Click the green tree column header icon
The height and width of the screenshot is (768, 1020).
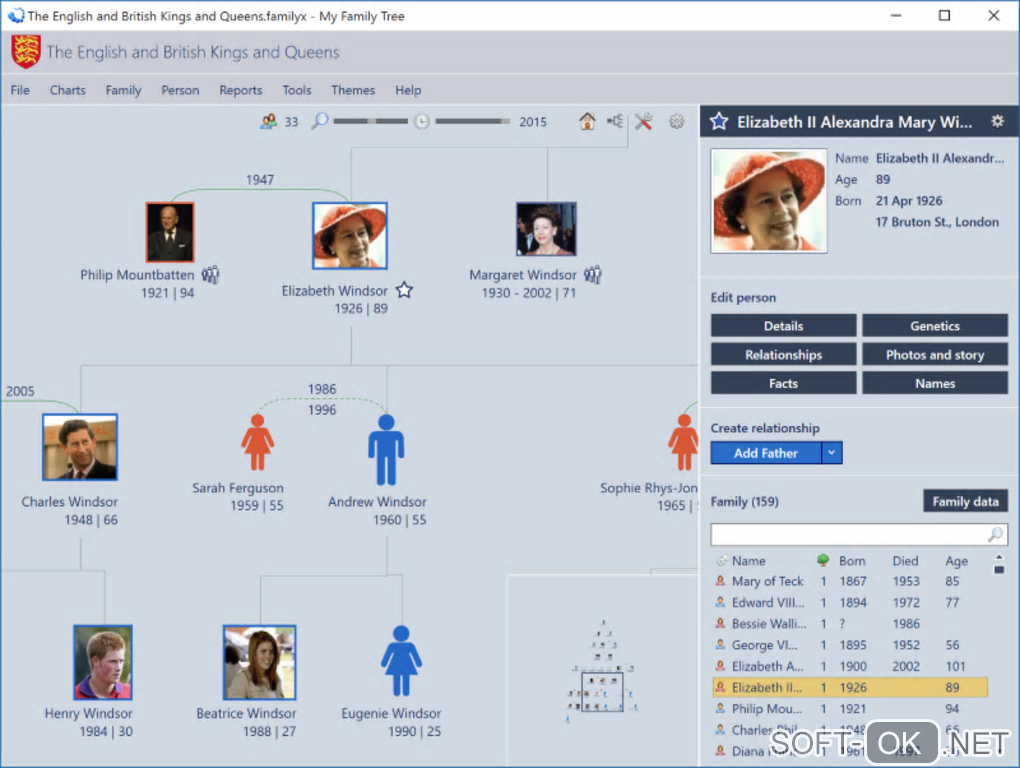point(823,560)
